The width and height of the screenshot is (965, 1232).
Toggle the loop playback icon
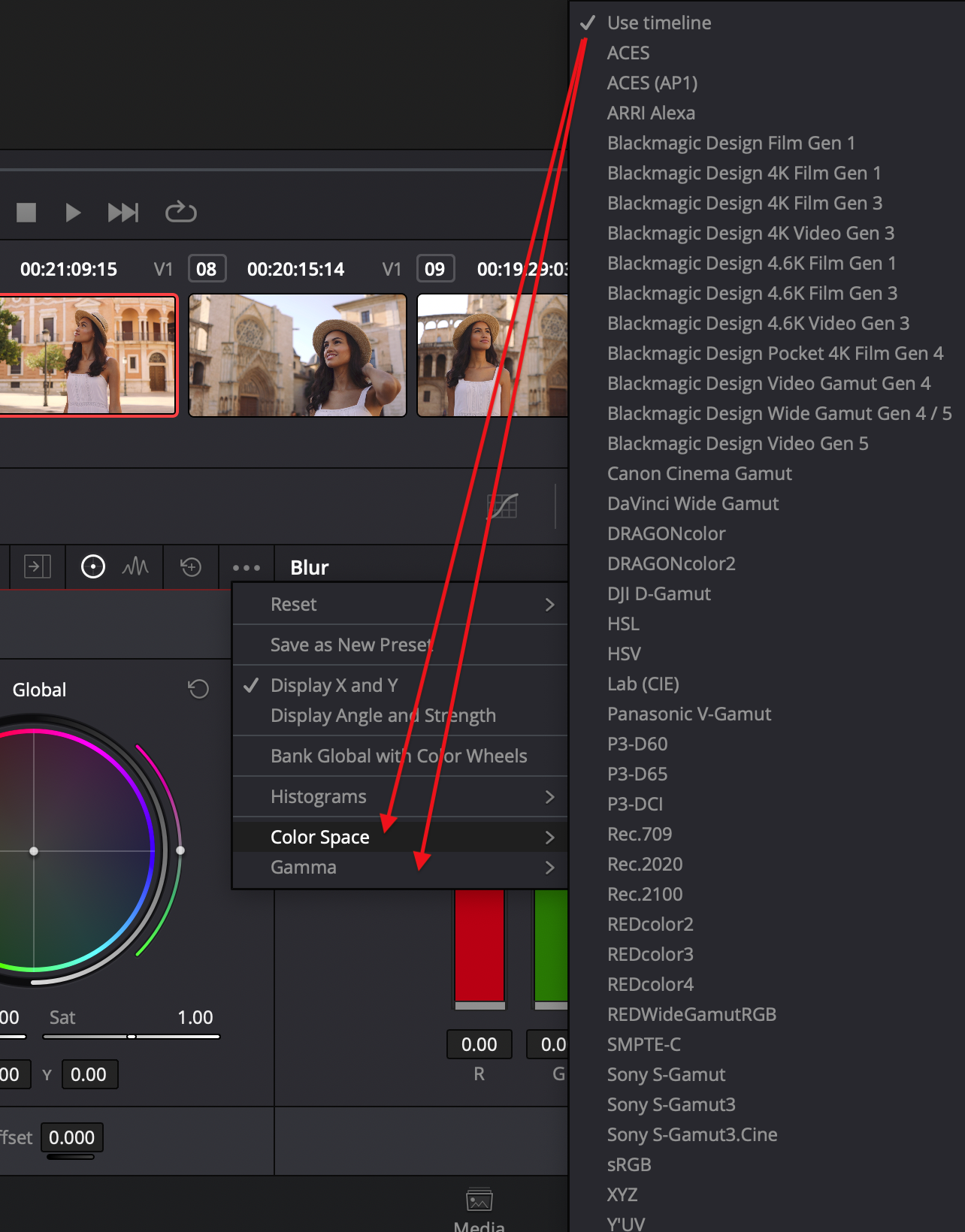tap(181, 213)
